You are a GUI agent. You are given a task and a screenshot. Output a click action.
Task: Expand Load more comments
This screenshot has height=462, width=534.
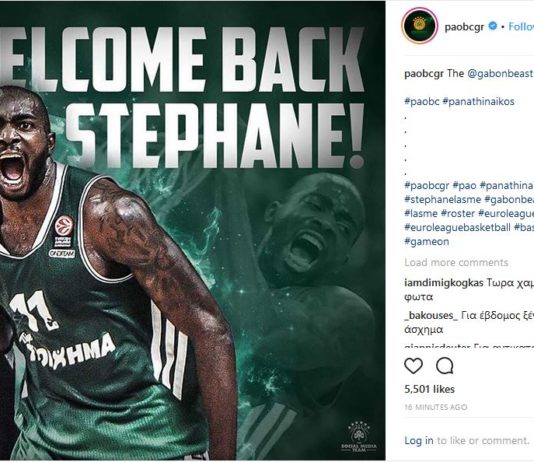point(456,262)
